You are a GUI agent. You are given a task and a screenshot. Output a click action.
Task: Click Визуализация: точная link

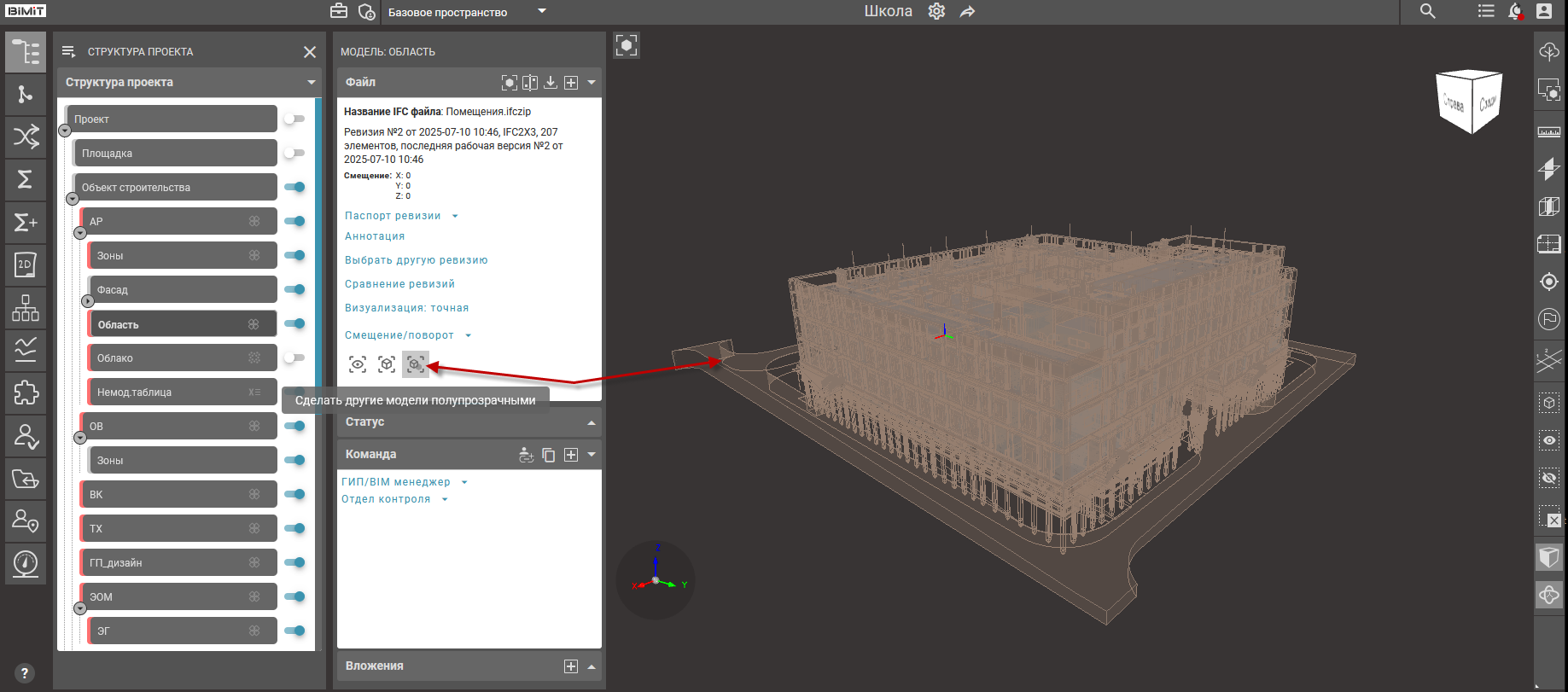[406, 308]
